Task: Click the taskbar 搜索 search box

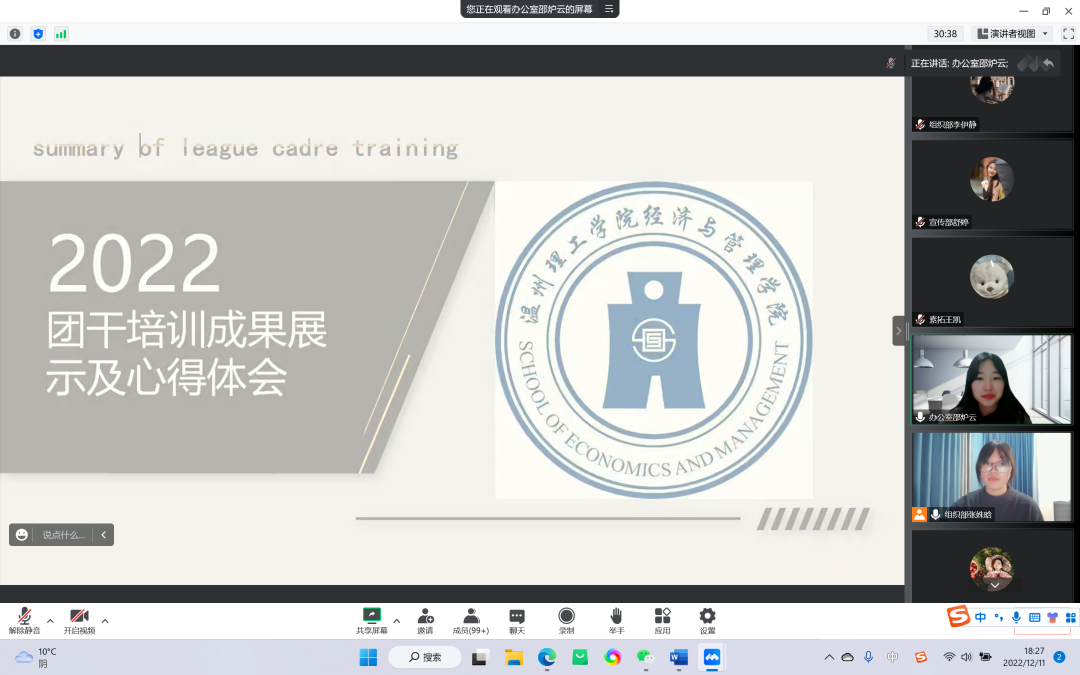Action: click(x=425, y=658)
